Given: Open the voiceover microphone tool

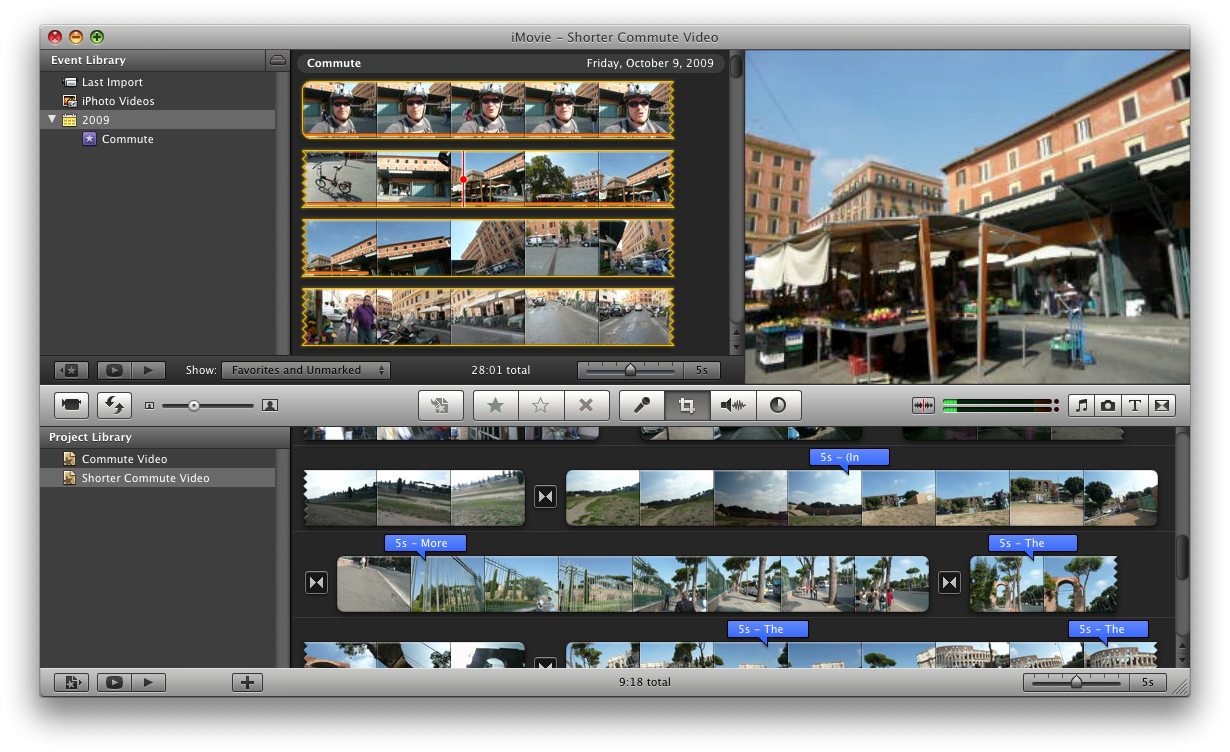Looking at the screenshot, I should [642, 405].
